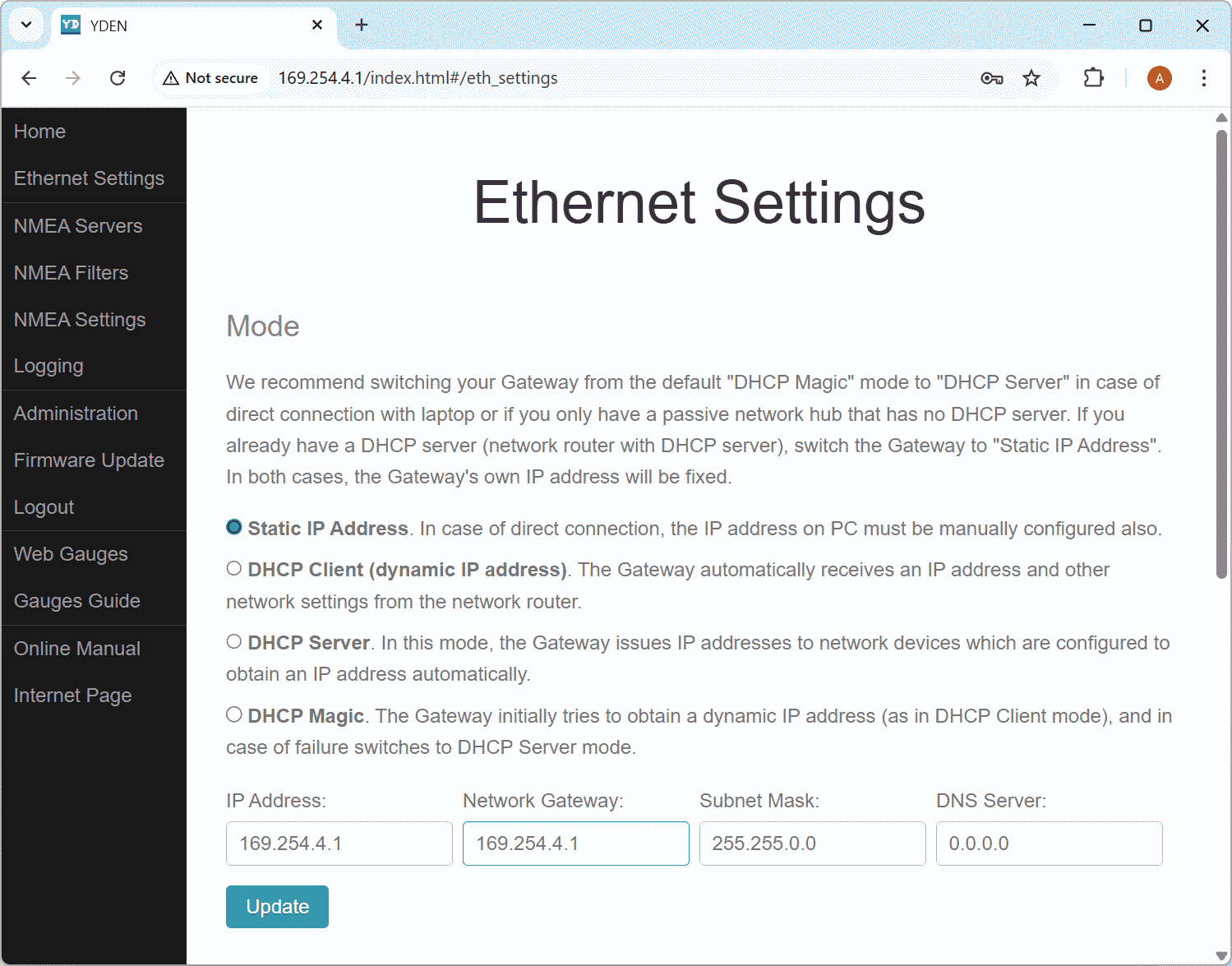The height and width of the screenshot is (966, 1232).
Task: Click the DNS Server input field
Action: click(x=1049, y=844)
